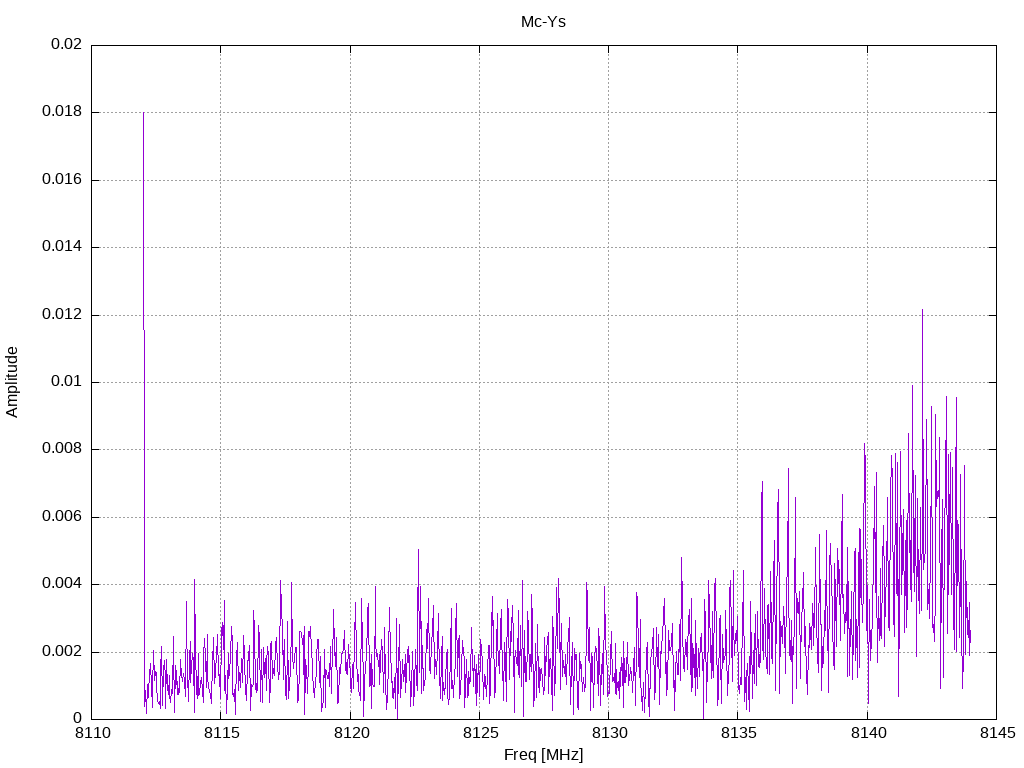The height and width of the screenshot is (768, 1024).
Task: Click the 8135 x-axis tick label
Action: 737,735
